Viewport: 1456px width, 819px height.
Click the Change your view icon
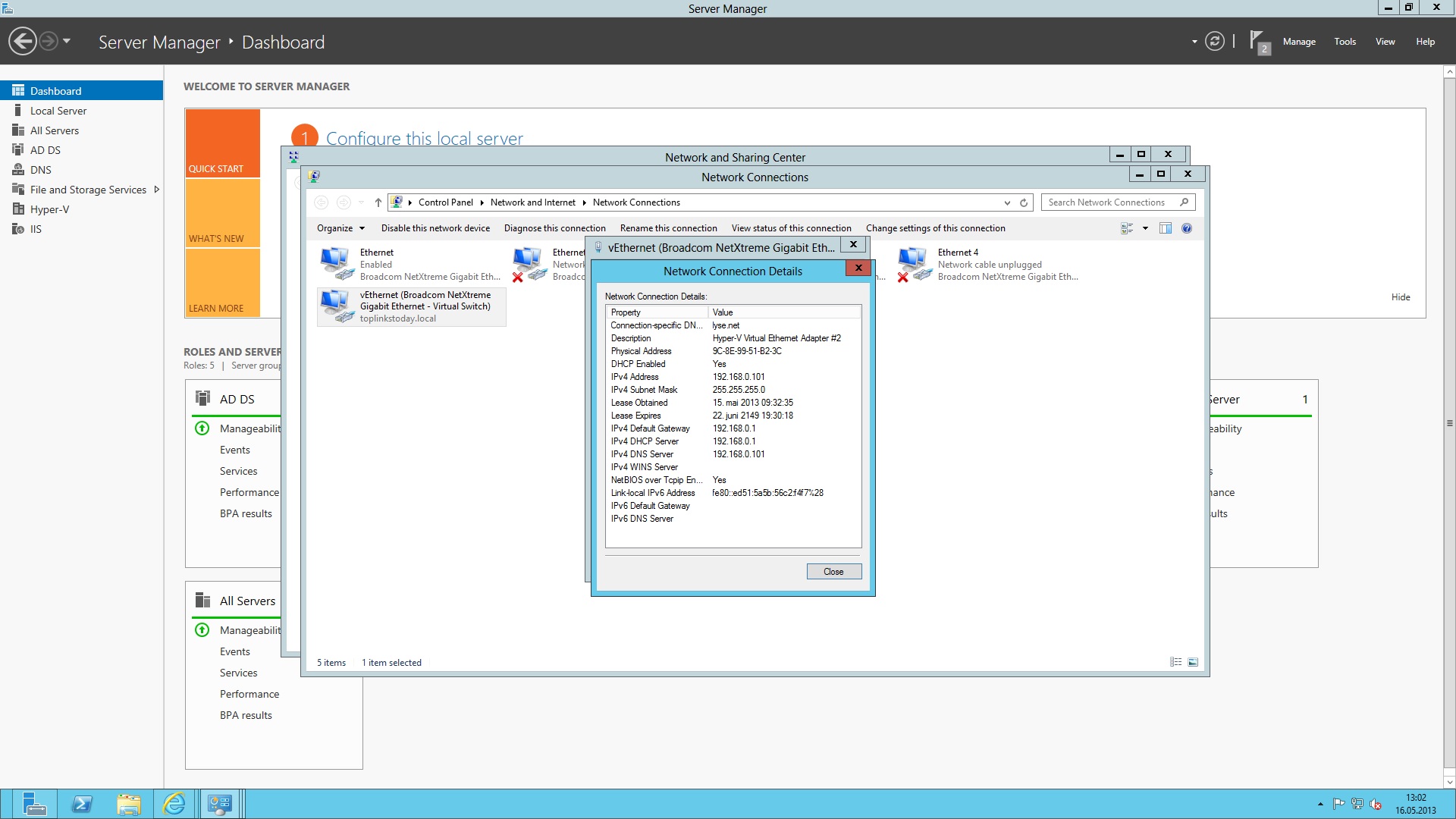point(1127,228)
